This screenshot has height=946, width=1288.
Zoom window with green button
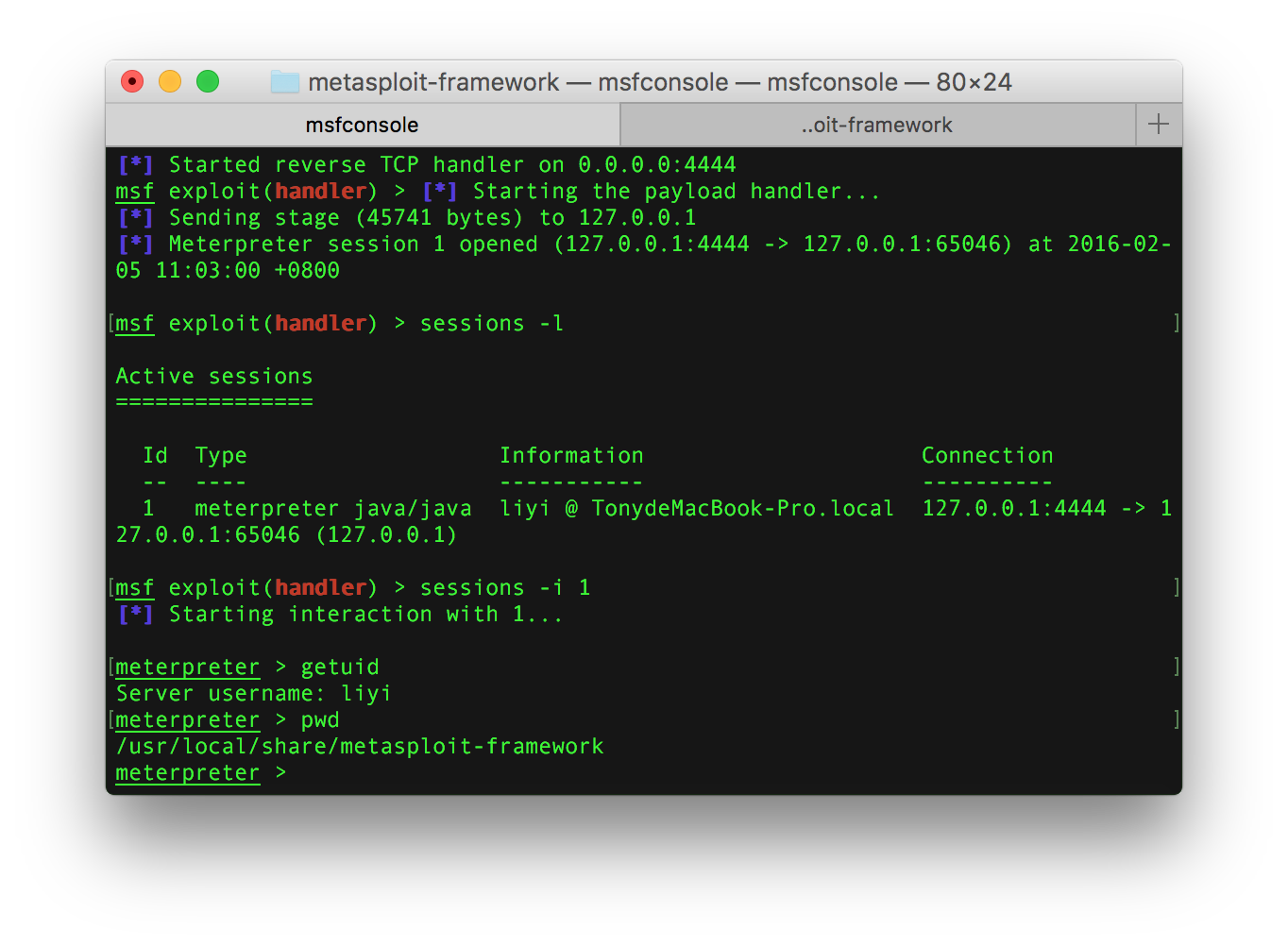[x=208, y=82]
